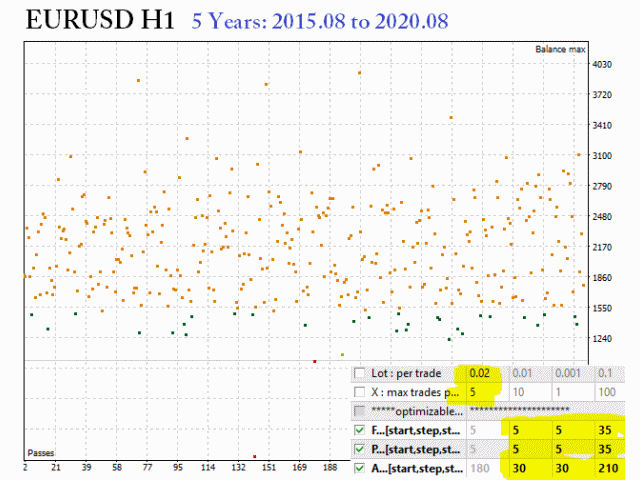Click the 'Balance max' chart label

click(562, 49)
